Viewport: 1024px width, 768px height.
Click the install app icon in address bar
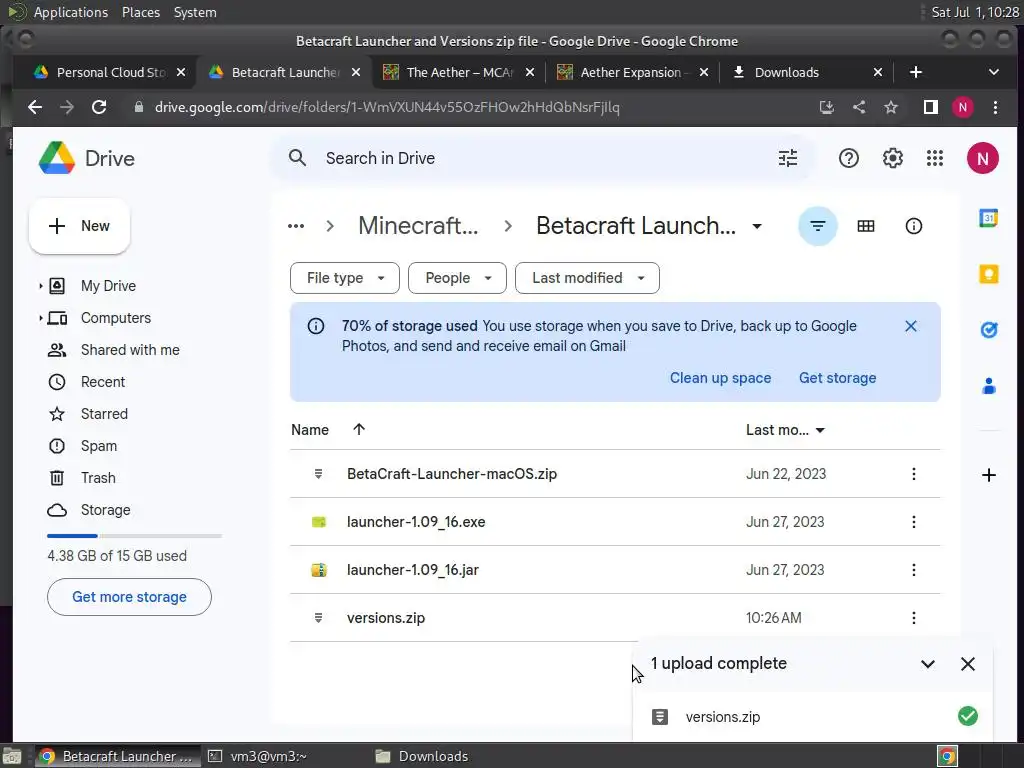pyautogui.click(x=827, y=107)
